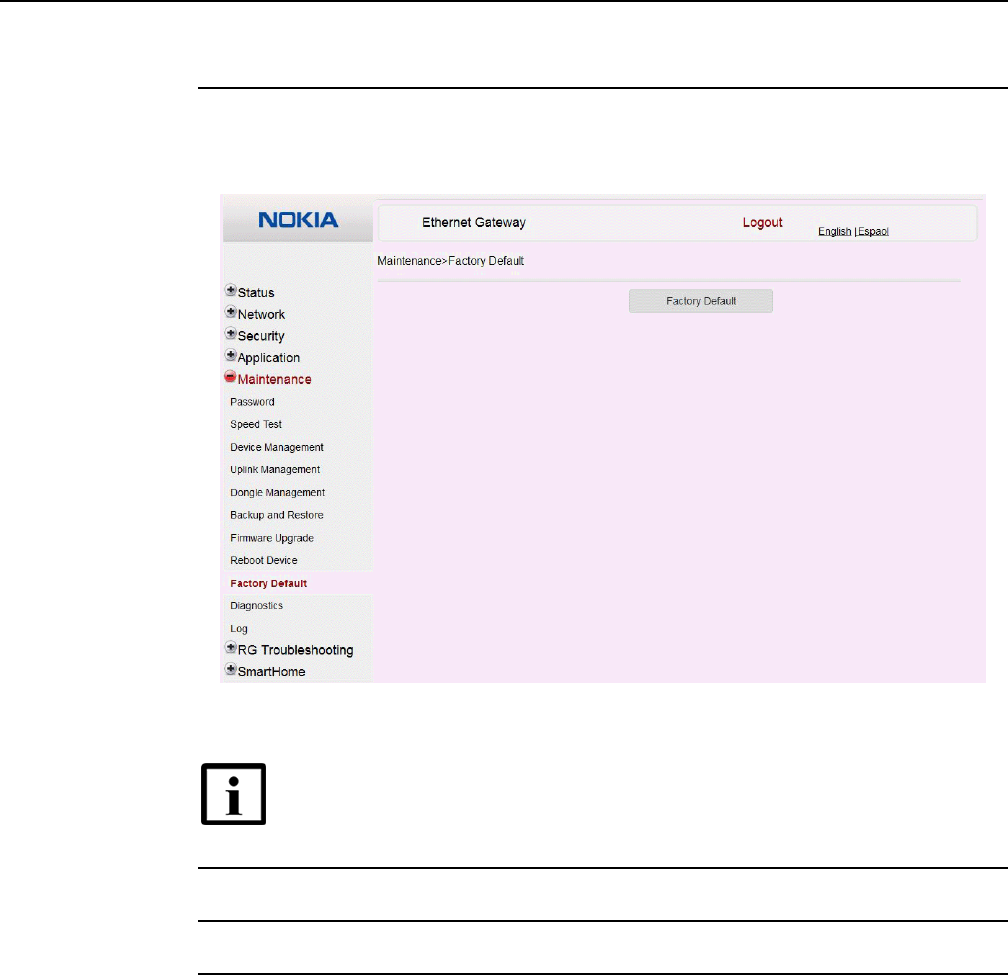Select the Maintenance menu label
The width and height of the screenshot is (1008, 975).
coord(274,379)
